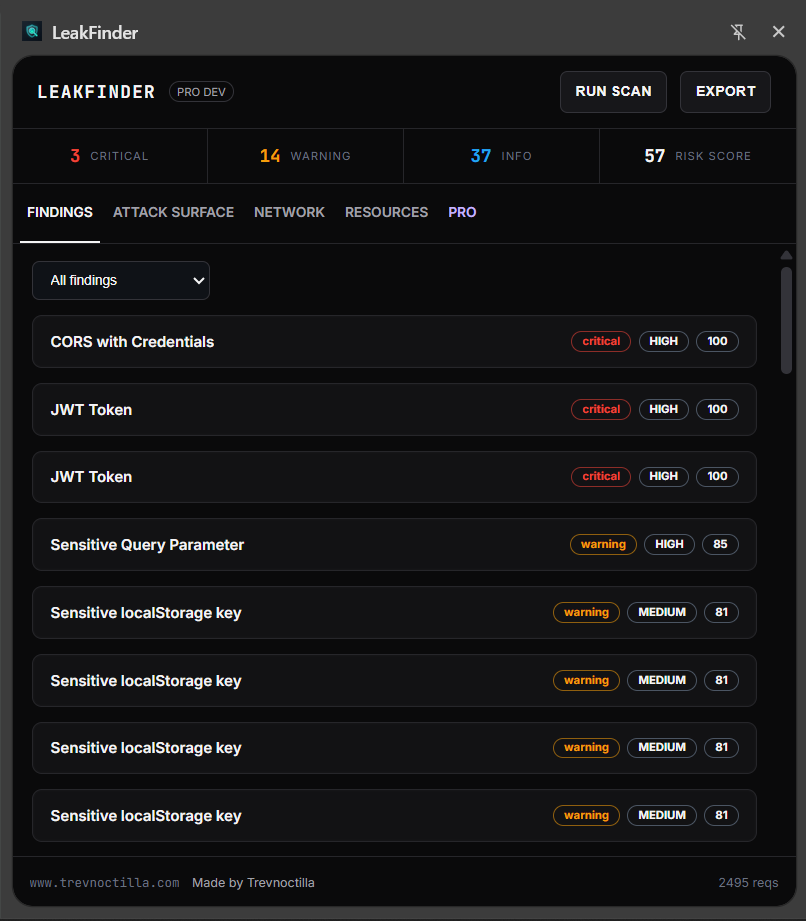Click the critical badge on CORS with Credentials

click(x=601, y=341)
